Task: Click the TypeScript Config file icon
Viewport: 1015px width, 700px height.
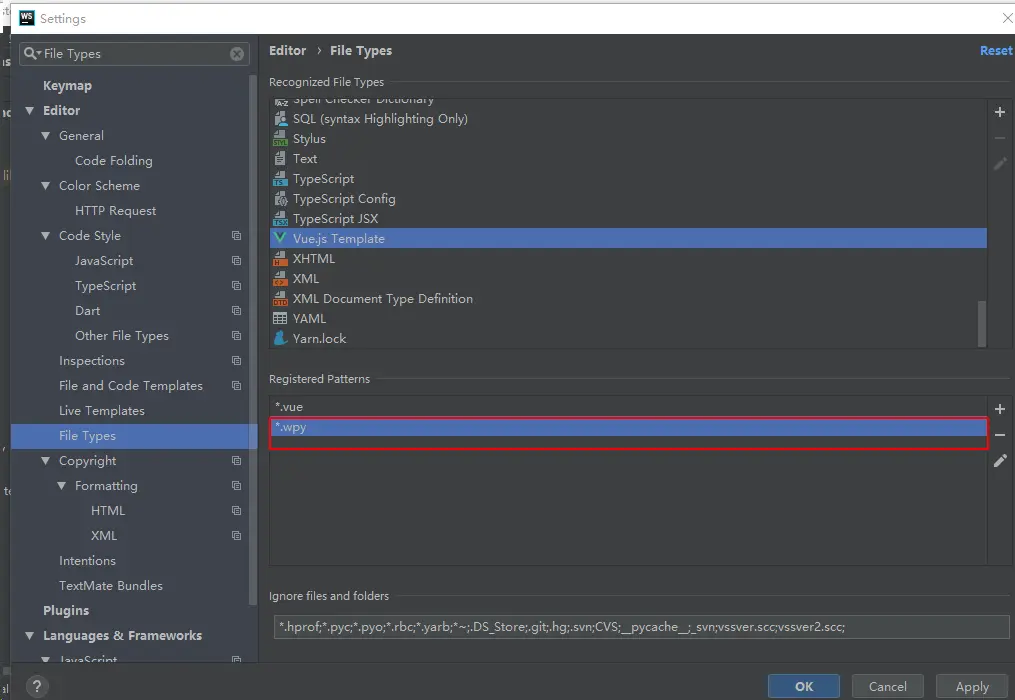Action: [280, 199]
